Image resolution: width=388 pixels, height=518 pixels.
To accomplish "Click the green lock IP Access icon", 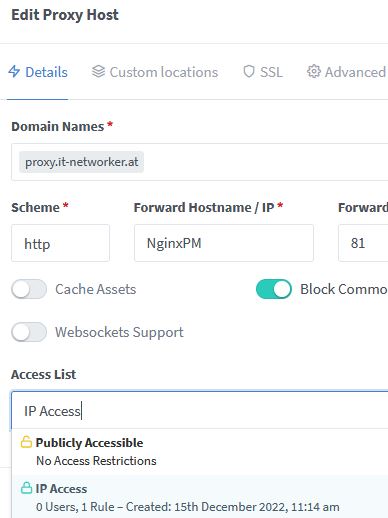I will pos(26,488).
